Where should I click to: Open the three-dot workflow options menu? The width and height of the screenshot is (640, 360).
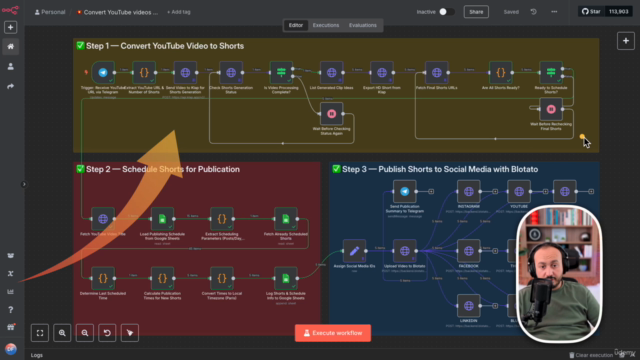[554, 12]
